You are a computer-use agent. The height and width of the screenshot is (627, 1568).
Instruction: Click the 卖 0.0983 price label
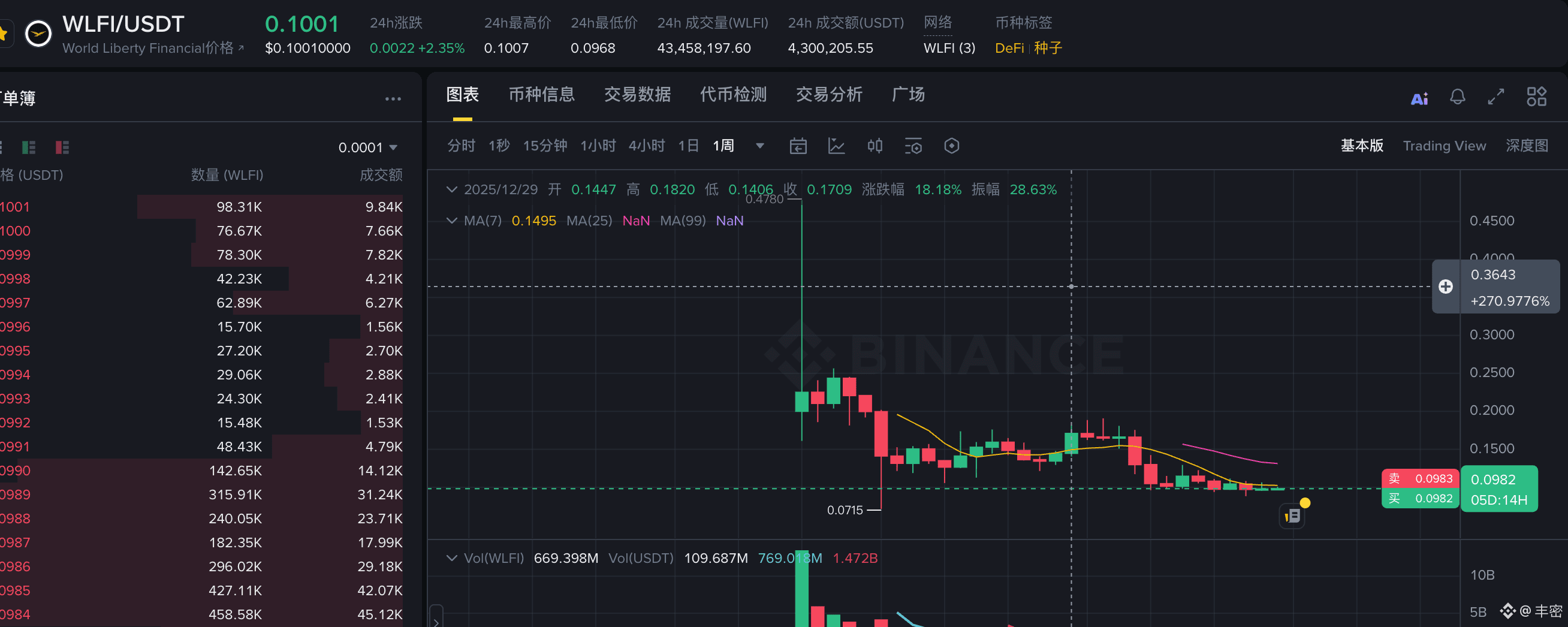(1420, 478)
